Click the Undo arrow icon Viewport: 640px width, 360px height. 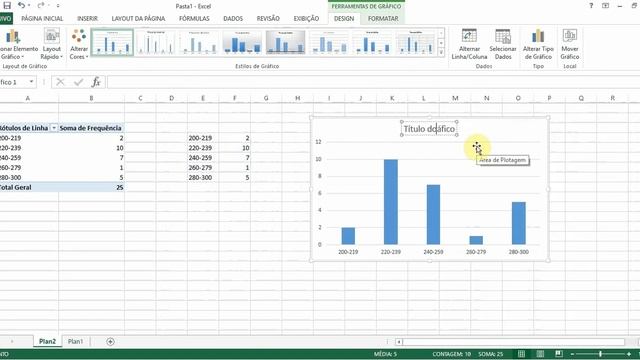(21, 6)
